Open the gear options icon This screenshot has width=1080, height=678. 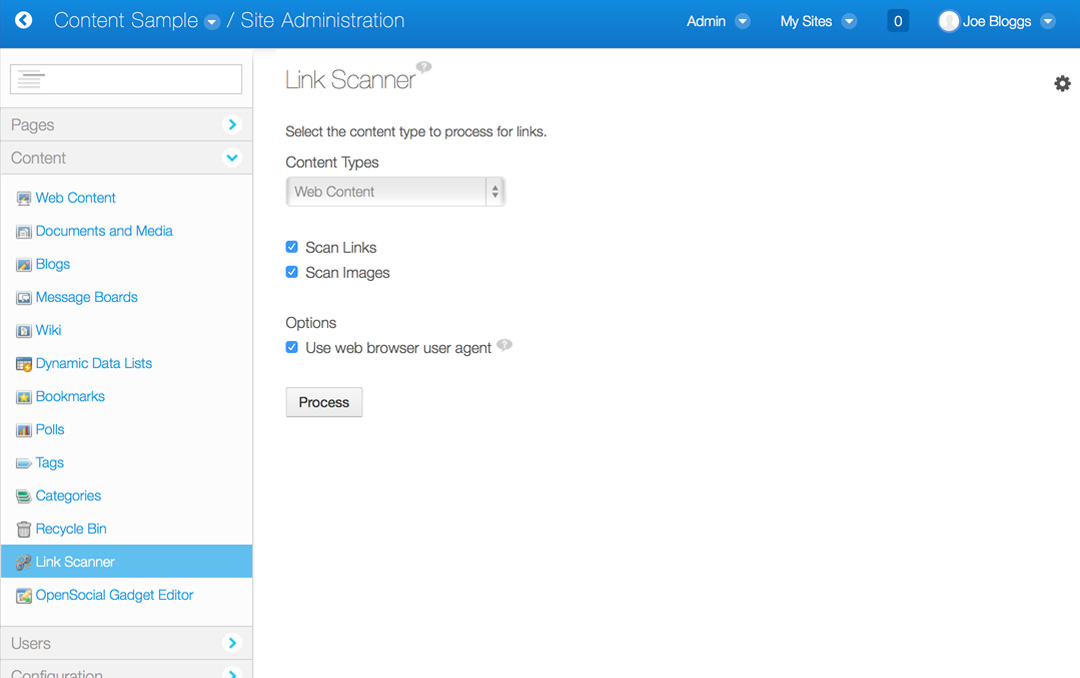pyautogui.click(x=1062, y=83)
